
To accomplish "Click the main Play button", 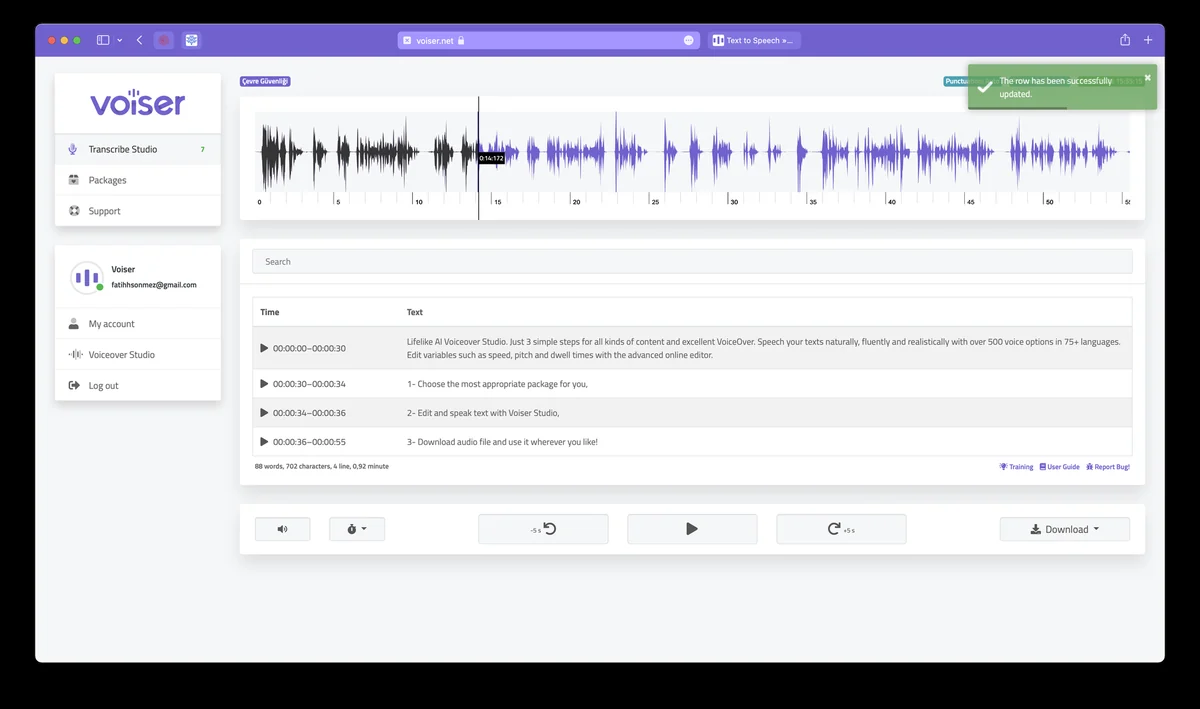I will pos(692,529).
